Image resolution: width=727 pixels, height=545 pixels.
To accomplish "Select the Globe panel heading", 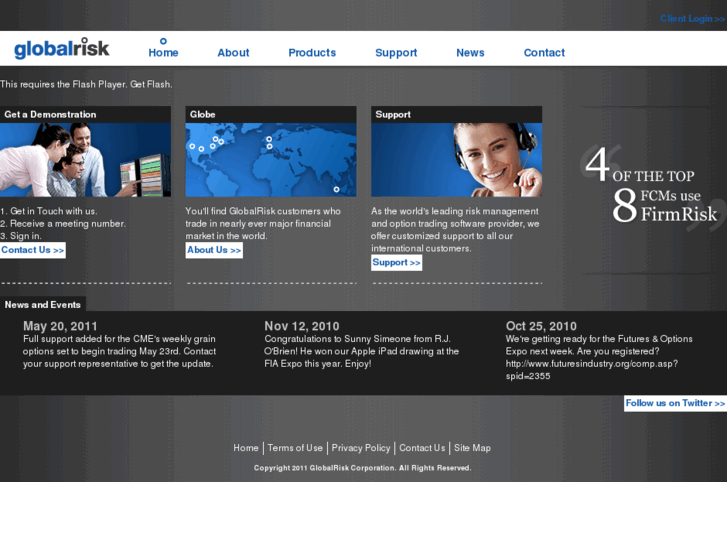I will [x=203, y=115].
